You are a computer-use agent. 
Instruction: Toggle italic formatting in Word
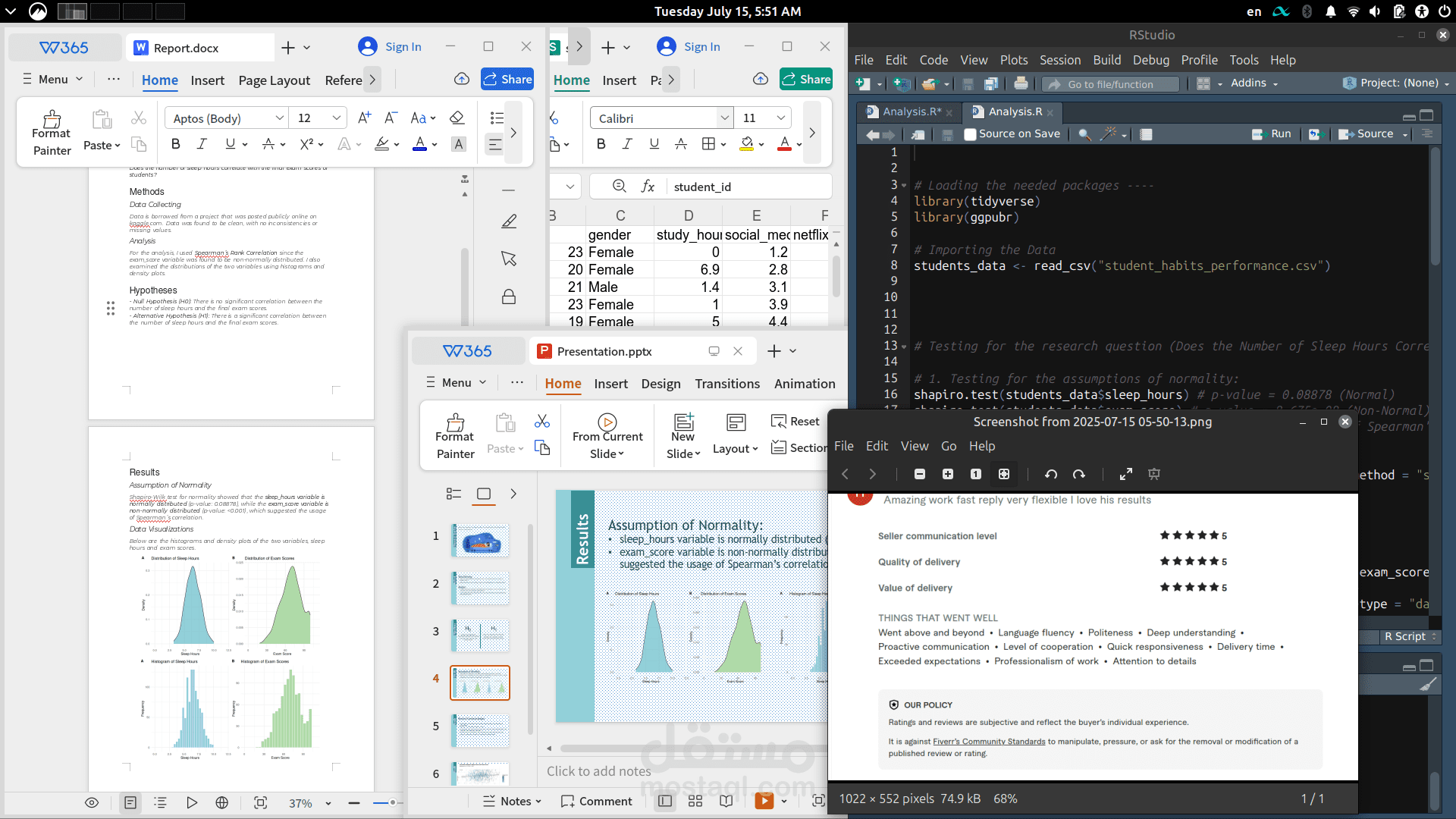202,143
